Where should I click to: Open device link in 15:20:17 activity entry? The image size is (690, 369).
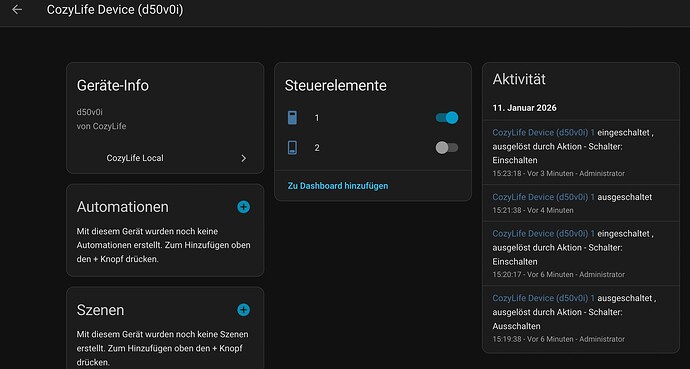543,234
